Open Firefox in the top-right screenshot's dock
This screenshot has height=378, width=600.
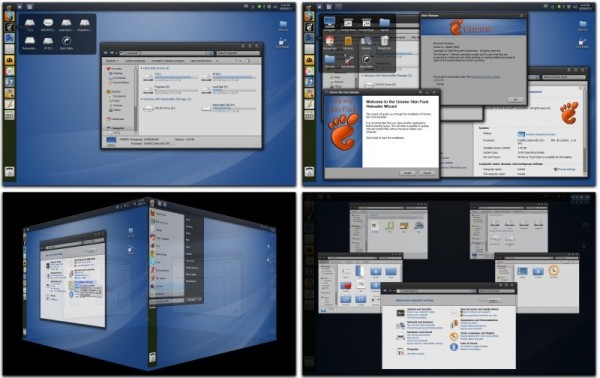pyautogui.click(x=309, y=16)
